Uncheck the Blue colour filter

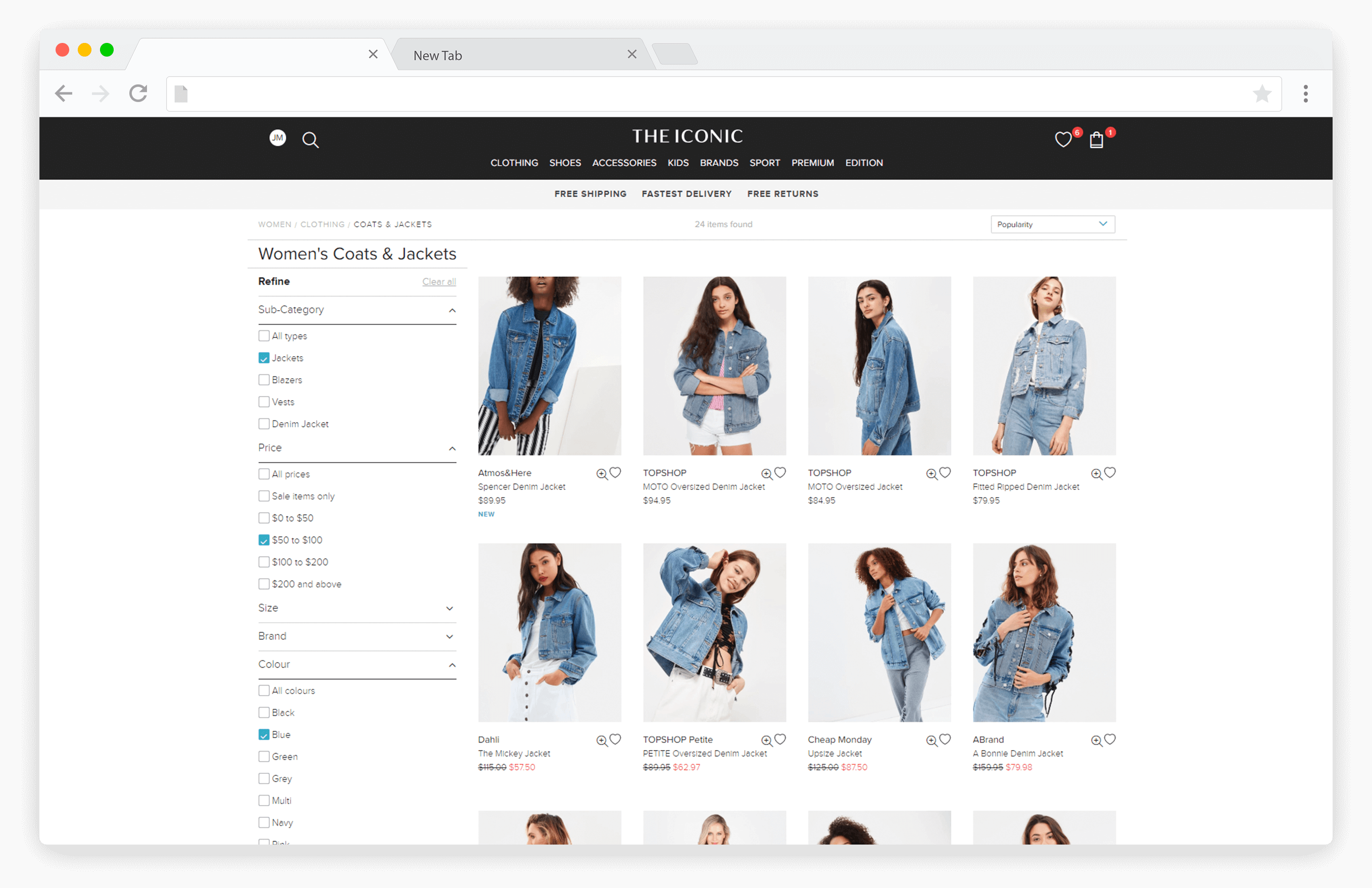pyautogui.click(x=264, y=735)
